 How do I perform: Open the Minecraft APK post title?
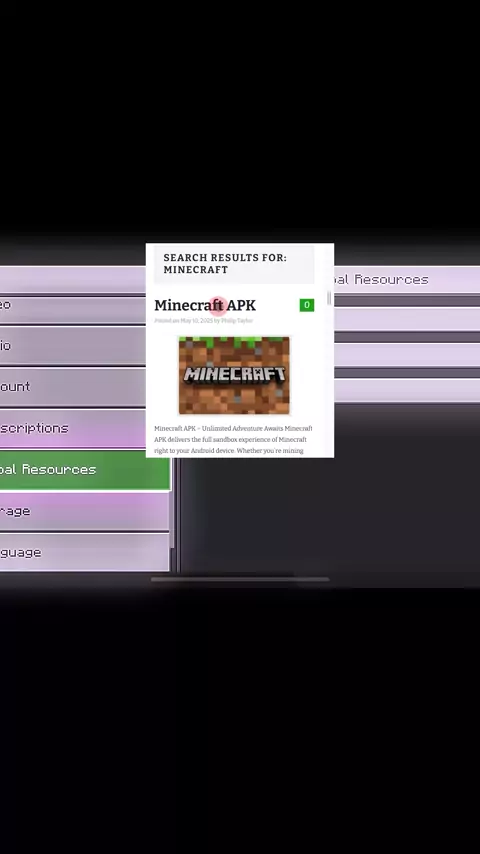pos(205,305)
